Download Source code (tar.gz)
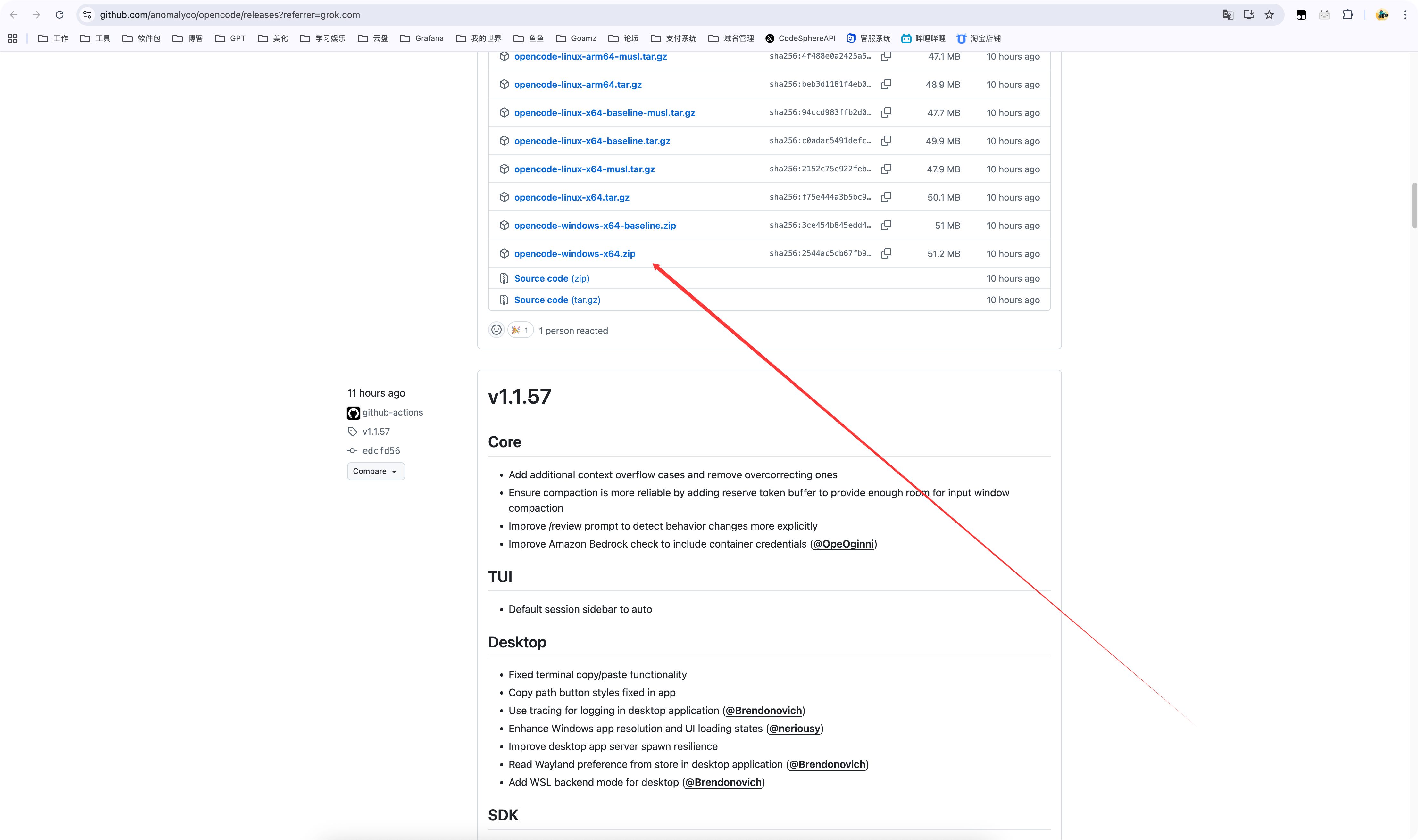Screen dimensions: 1418x840 pyautogui.click(x=557, y=300)
